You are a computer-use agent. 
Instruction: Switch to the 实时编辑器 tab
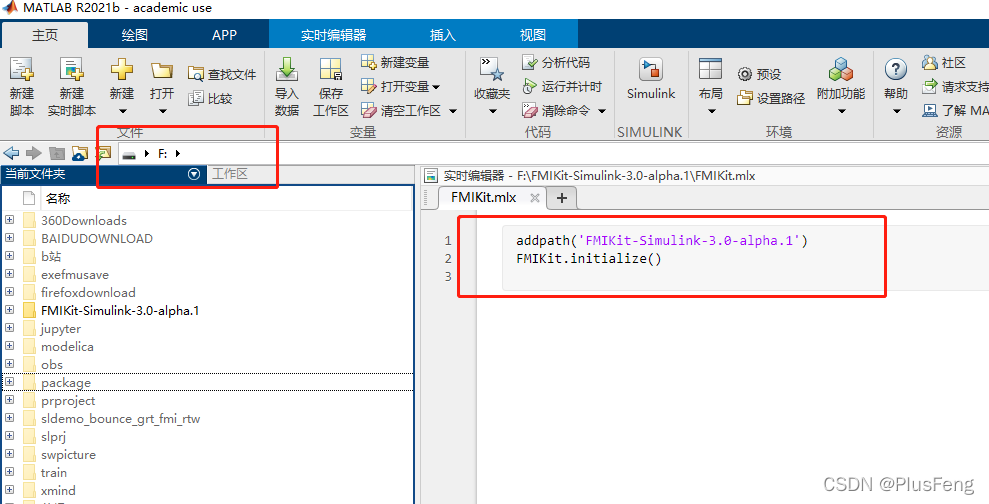click(333, 35)
